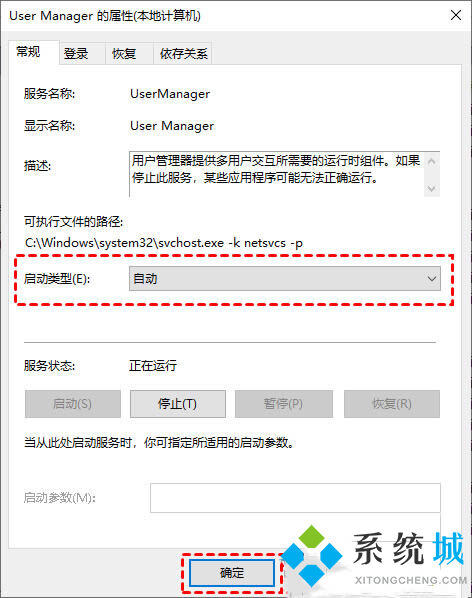
Task: Click the 启动参数 input field
Action: point(295,498)
